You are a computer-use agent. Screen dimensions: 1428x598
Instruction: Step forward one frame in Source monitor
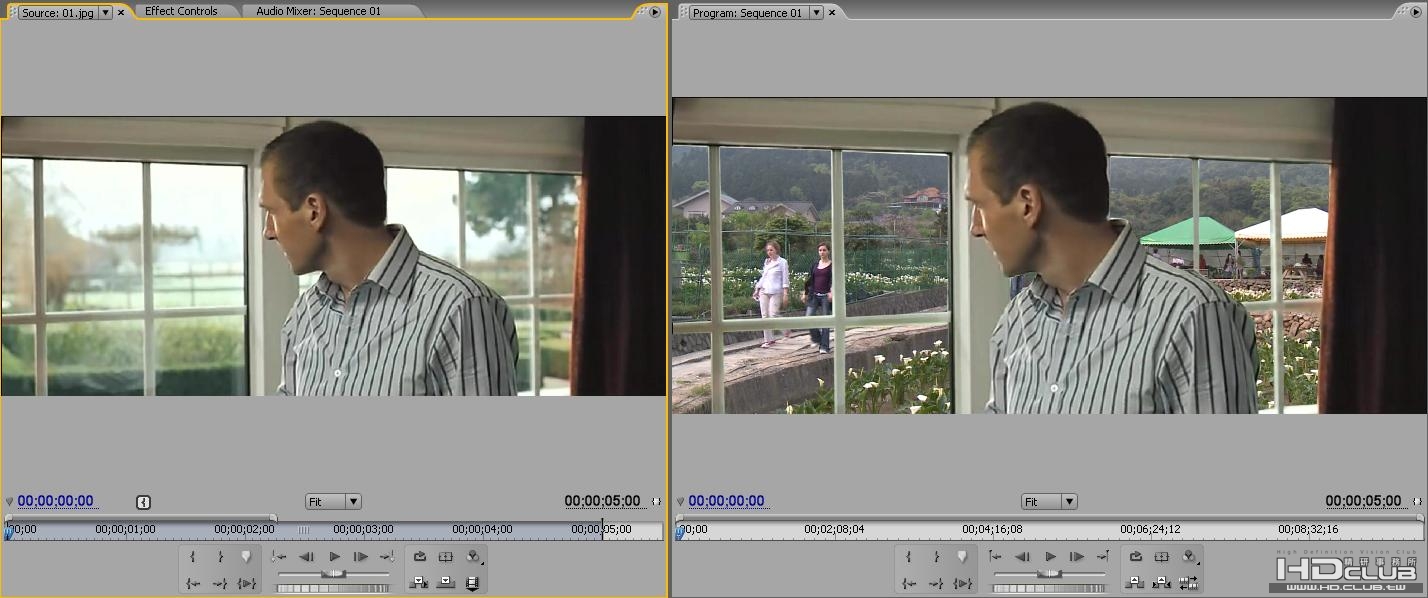(x=360, y=557)
